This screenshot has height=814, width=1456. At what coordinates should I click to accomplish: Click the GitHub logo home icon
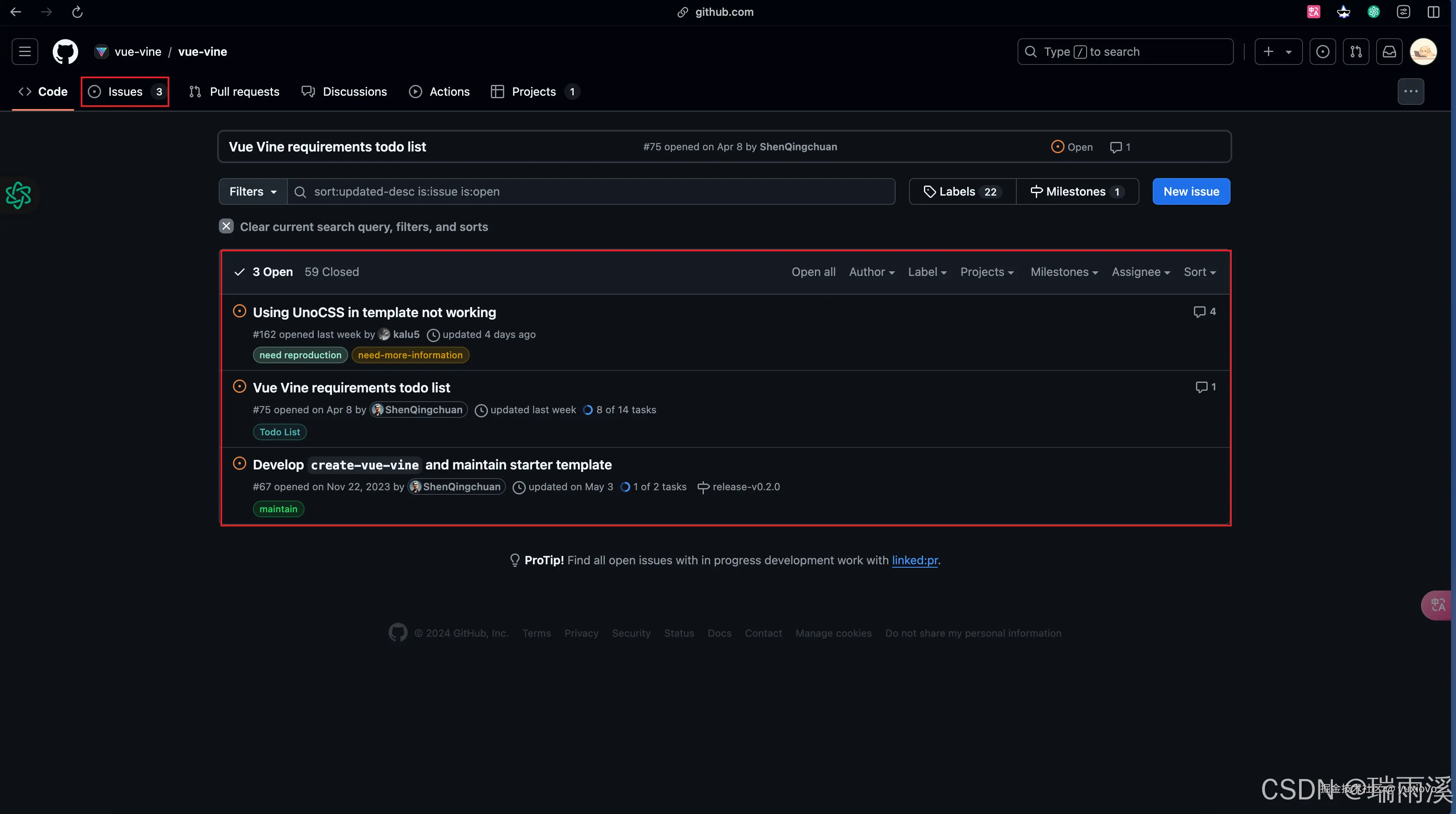coord(65,52)
